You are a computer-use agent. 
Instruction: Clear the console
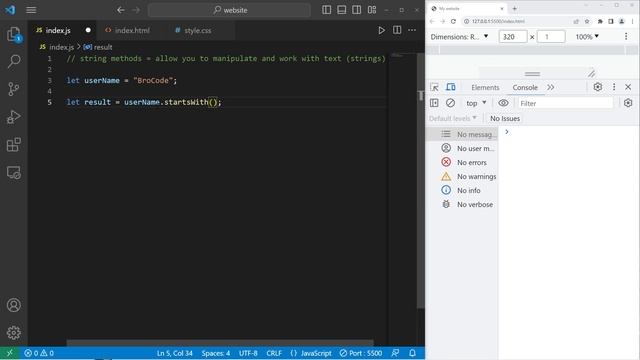(450, 103)
